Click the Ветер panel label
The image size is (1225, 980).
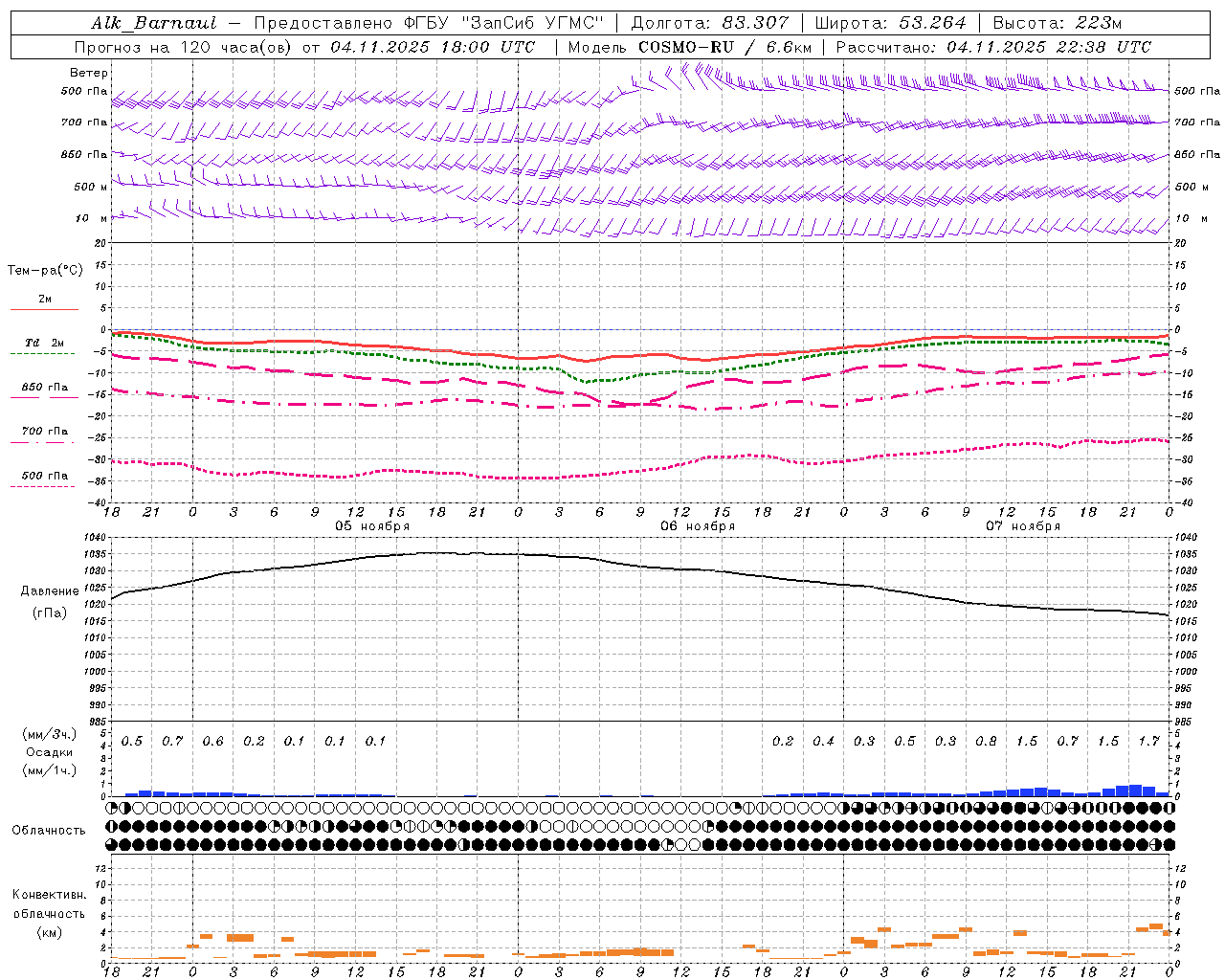tap(89, 73)
